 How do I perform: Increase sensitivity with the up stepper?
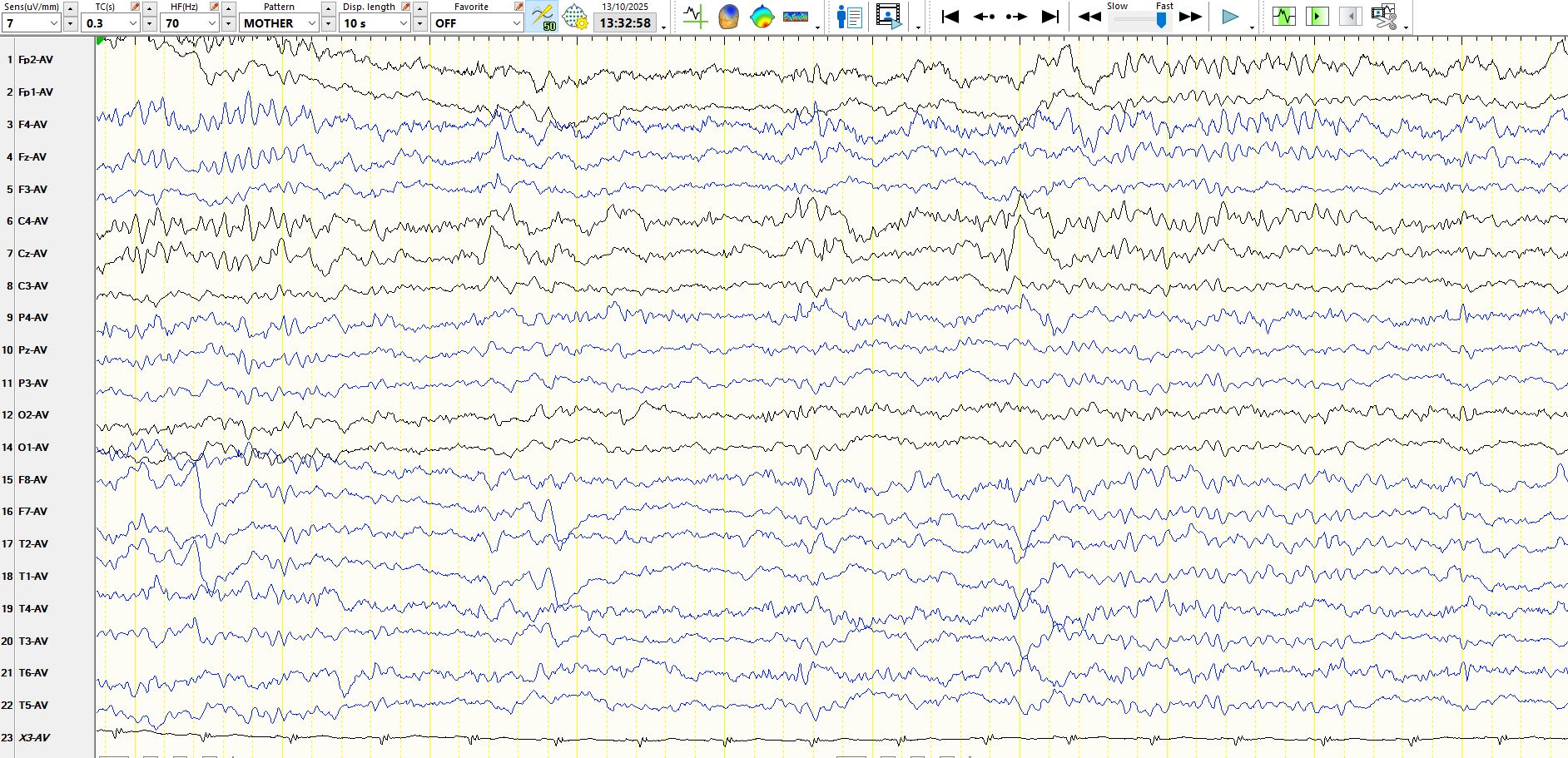71,8
